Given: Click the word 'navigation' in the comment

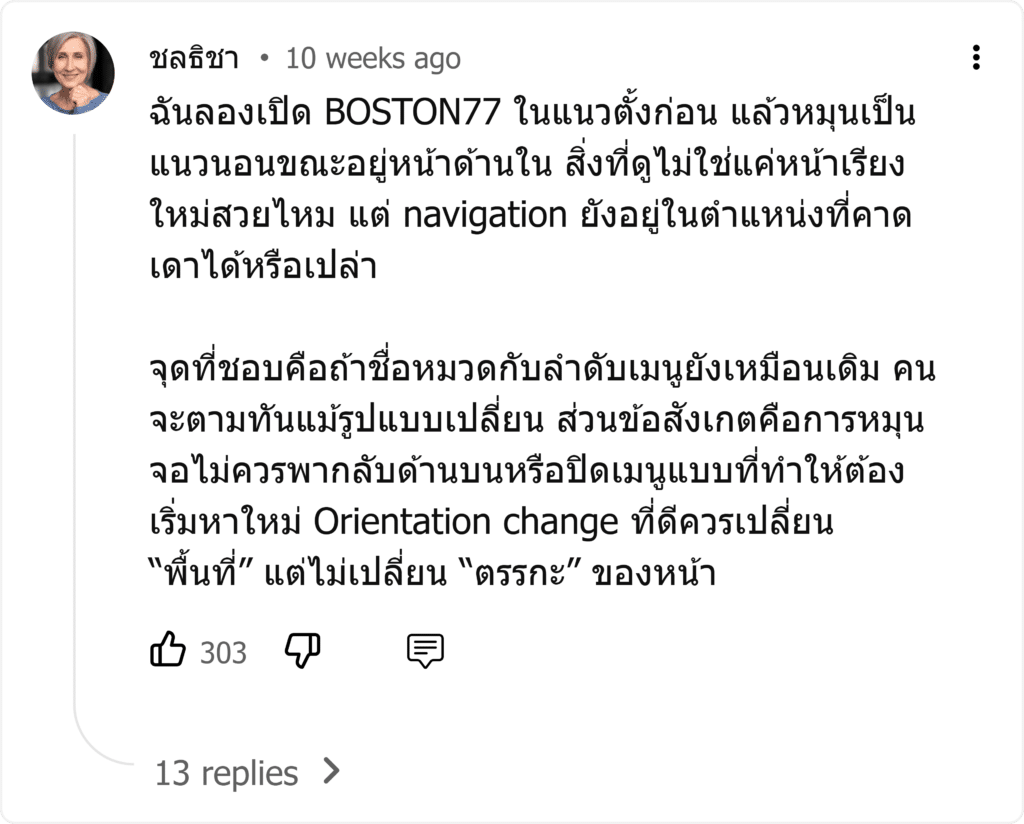Looking at the screenshot, I should pos(485,216).
